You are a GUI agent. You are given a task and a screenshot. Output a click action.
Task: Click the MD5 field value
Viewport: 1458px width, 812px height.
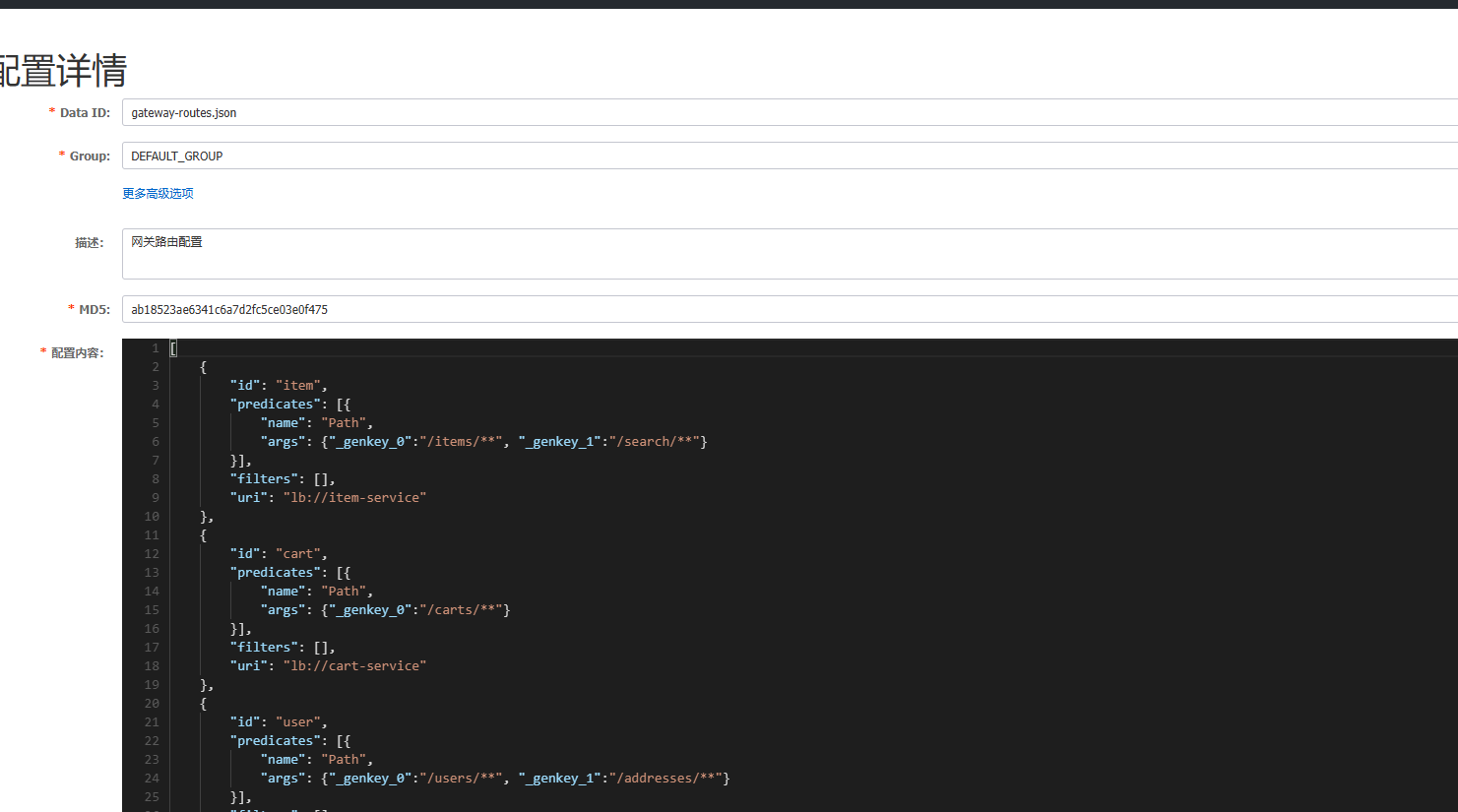[790, 309]
